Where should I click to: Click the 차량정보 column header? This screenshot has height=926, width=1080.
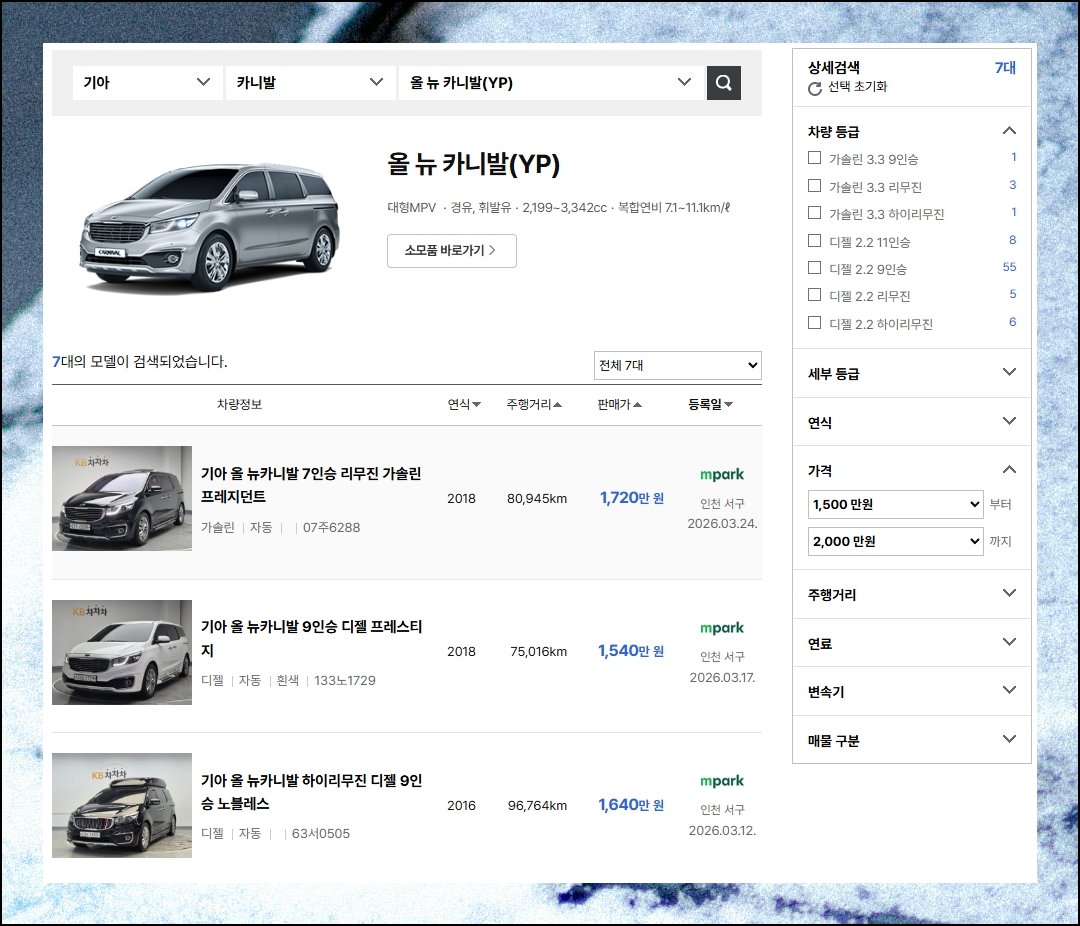[239, 404]
